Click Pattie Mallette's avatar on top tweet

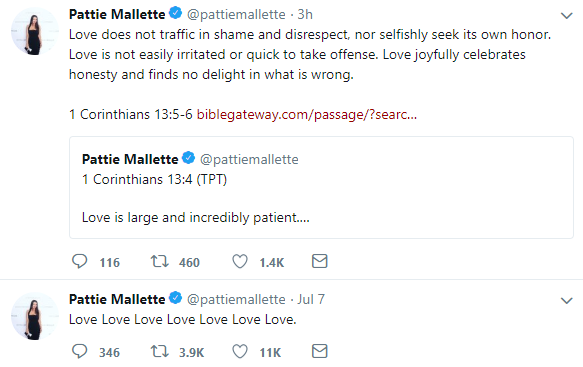(x=35, y=31)
